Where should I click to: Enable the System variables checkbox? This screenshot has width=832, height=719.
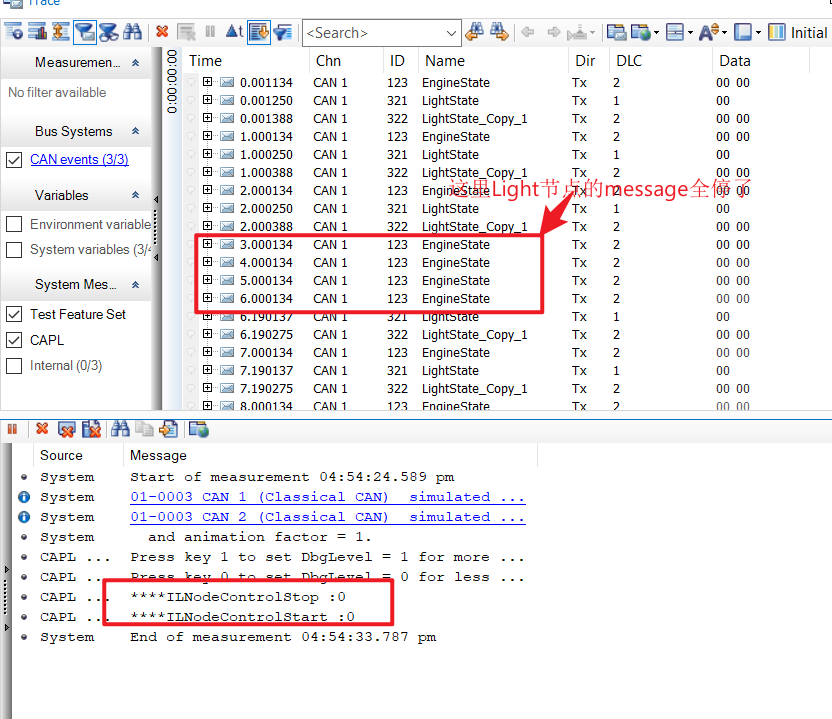tap(14, 250)
